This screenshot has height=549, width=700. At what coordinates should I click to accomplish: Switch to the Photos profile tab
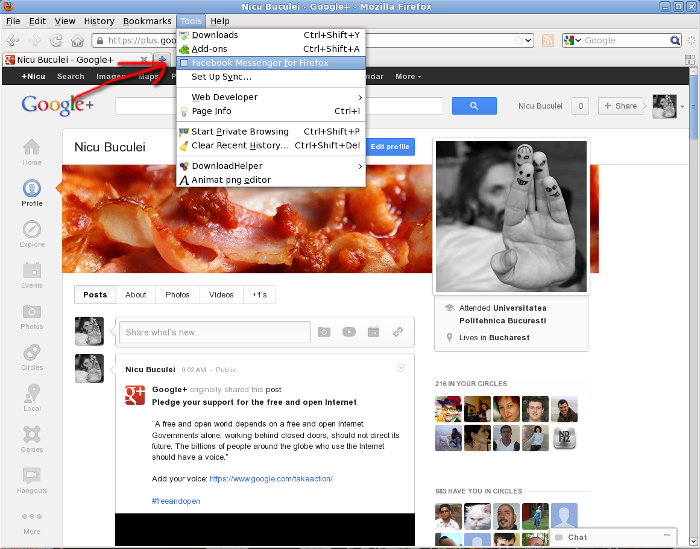[x=177, y=295]
